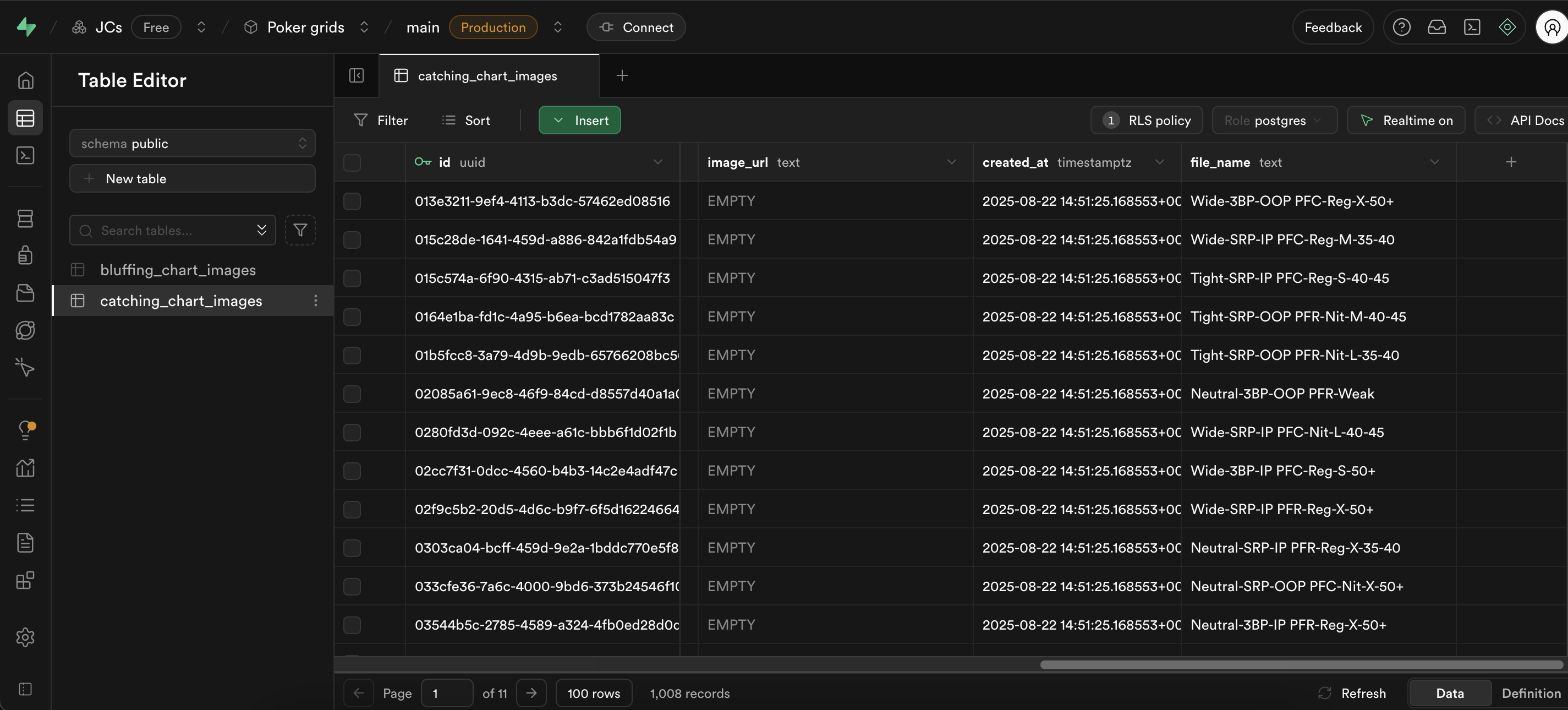Open the main branch switcher arrows
The height and width of the screenshot is (710, 1568).
(x=557, y=28)
